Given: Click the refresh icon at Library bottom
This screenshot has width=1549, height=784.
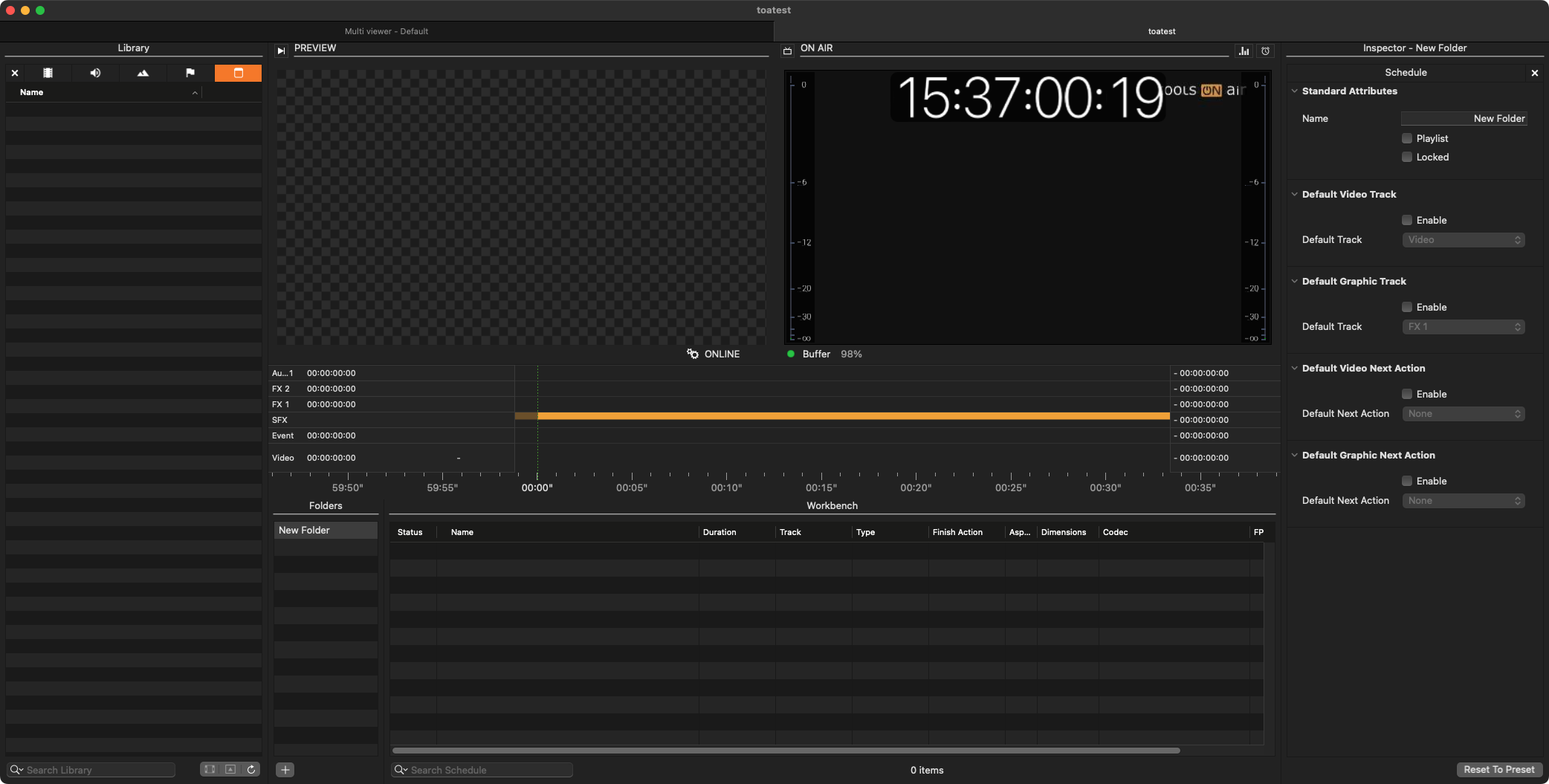Looking at the screenshot, I should pos(251,769).
